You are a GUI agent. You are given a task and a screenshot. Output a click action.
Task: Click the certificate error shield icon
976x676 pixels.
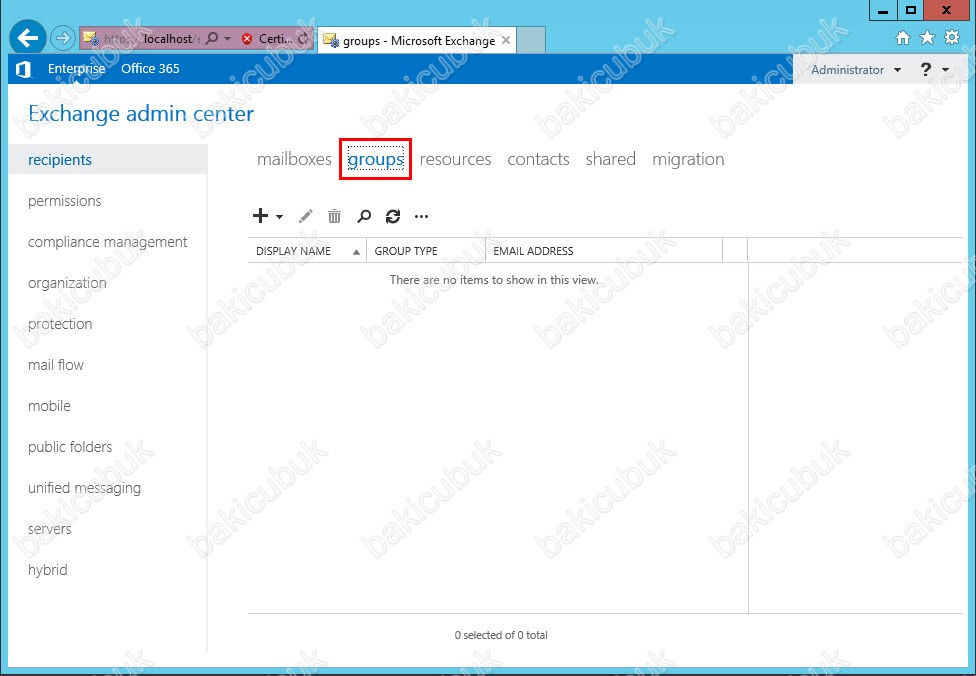pyautogui.click(x=246, y=39)
